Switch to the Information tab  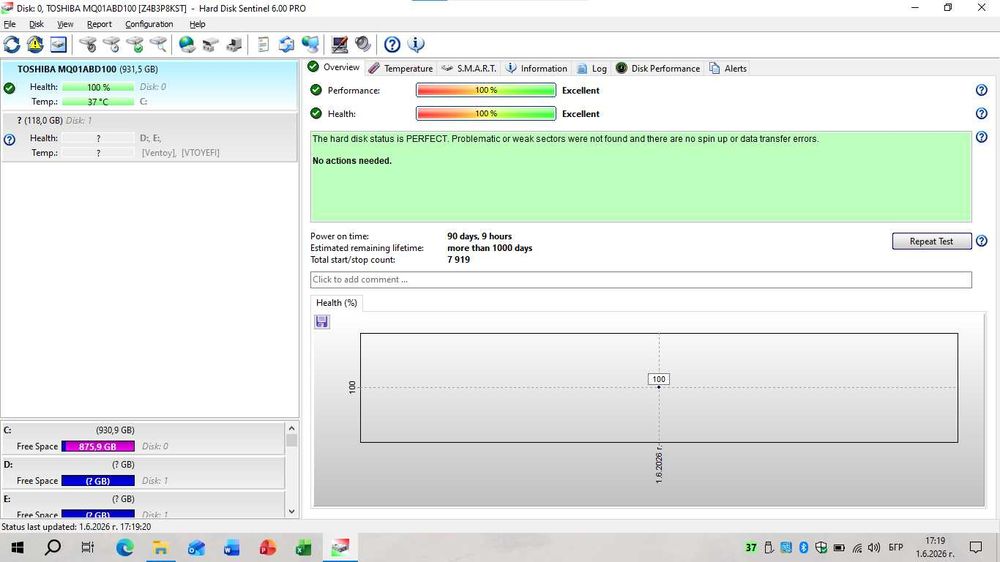pyautogui.click(x=536, y=68)
